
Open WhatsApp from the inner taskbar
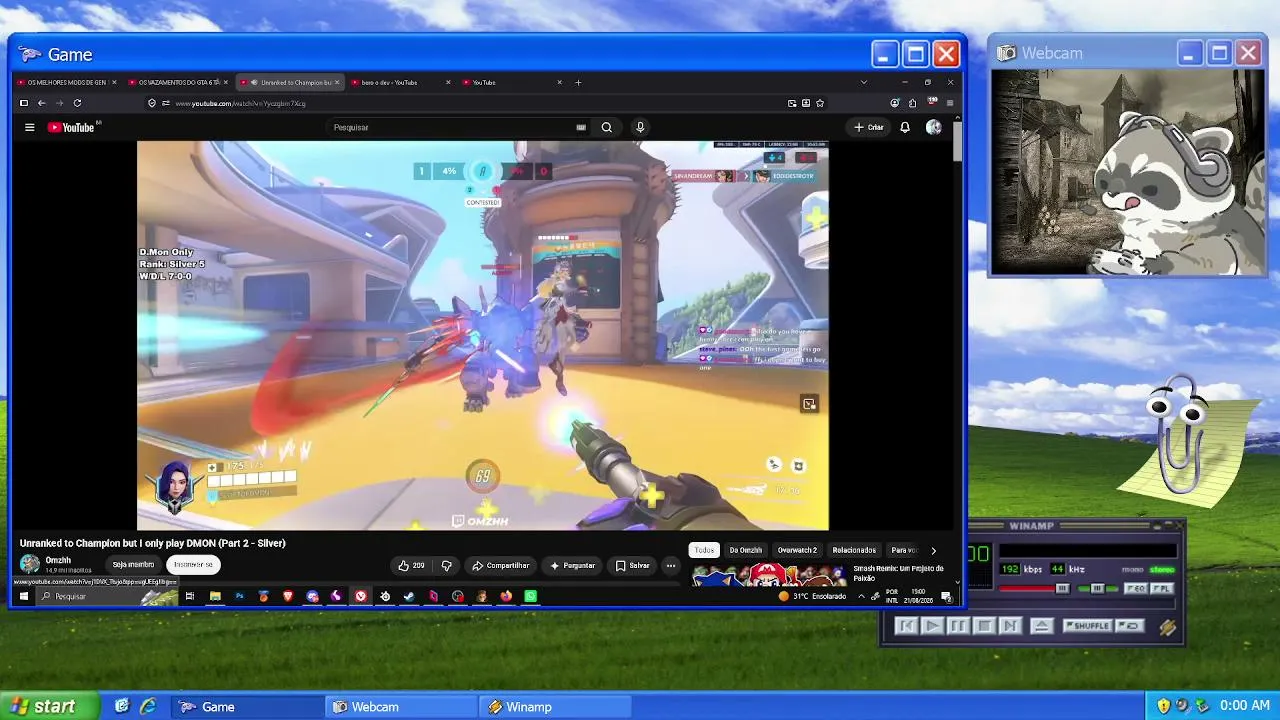[531, 596]
